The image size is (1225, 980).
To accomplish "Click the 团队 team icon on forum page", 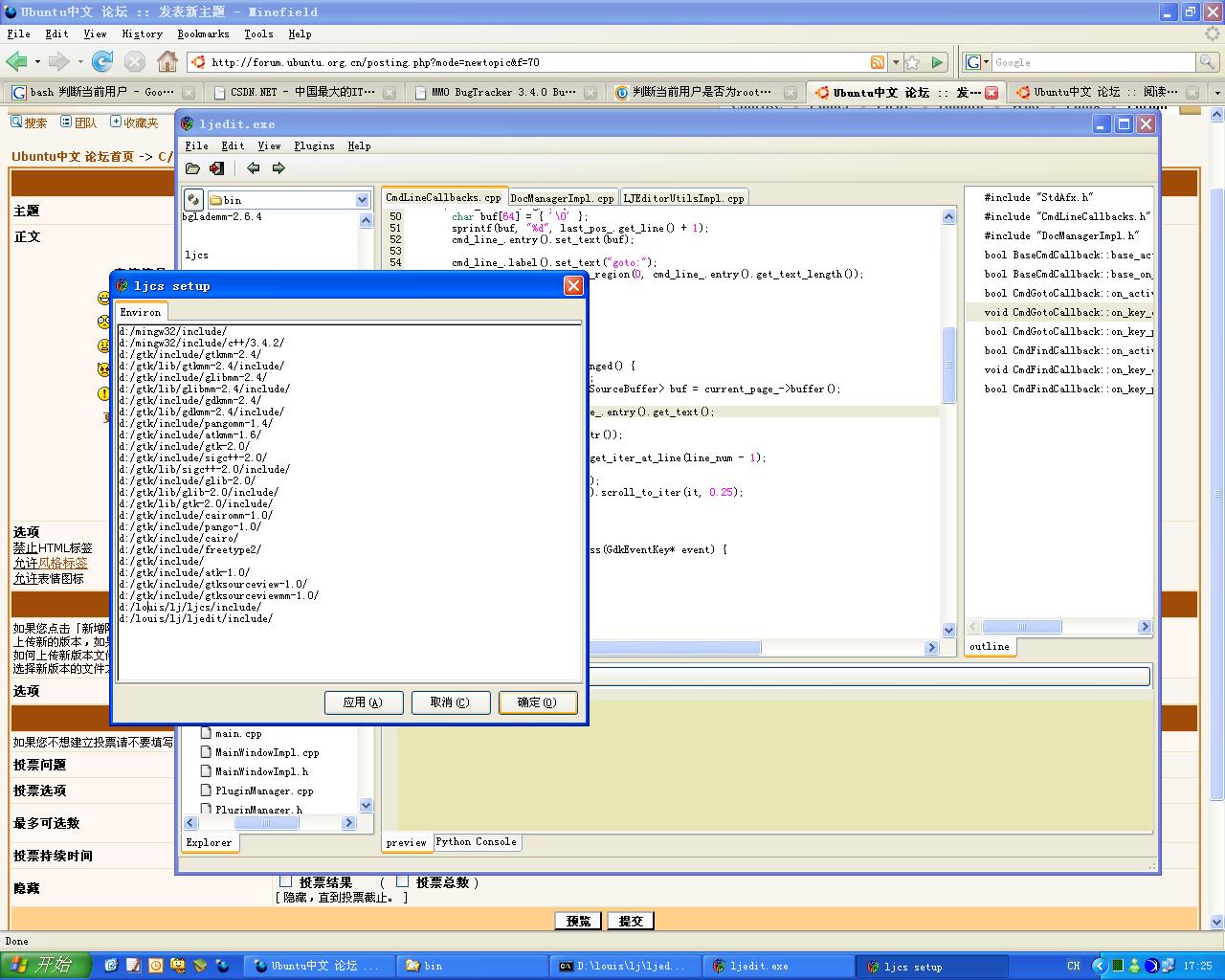I will pyautogui.click(x=66, y=122).
